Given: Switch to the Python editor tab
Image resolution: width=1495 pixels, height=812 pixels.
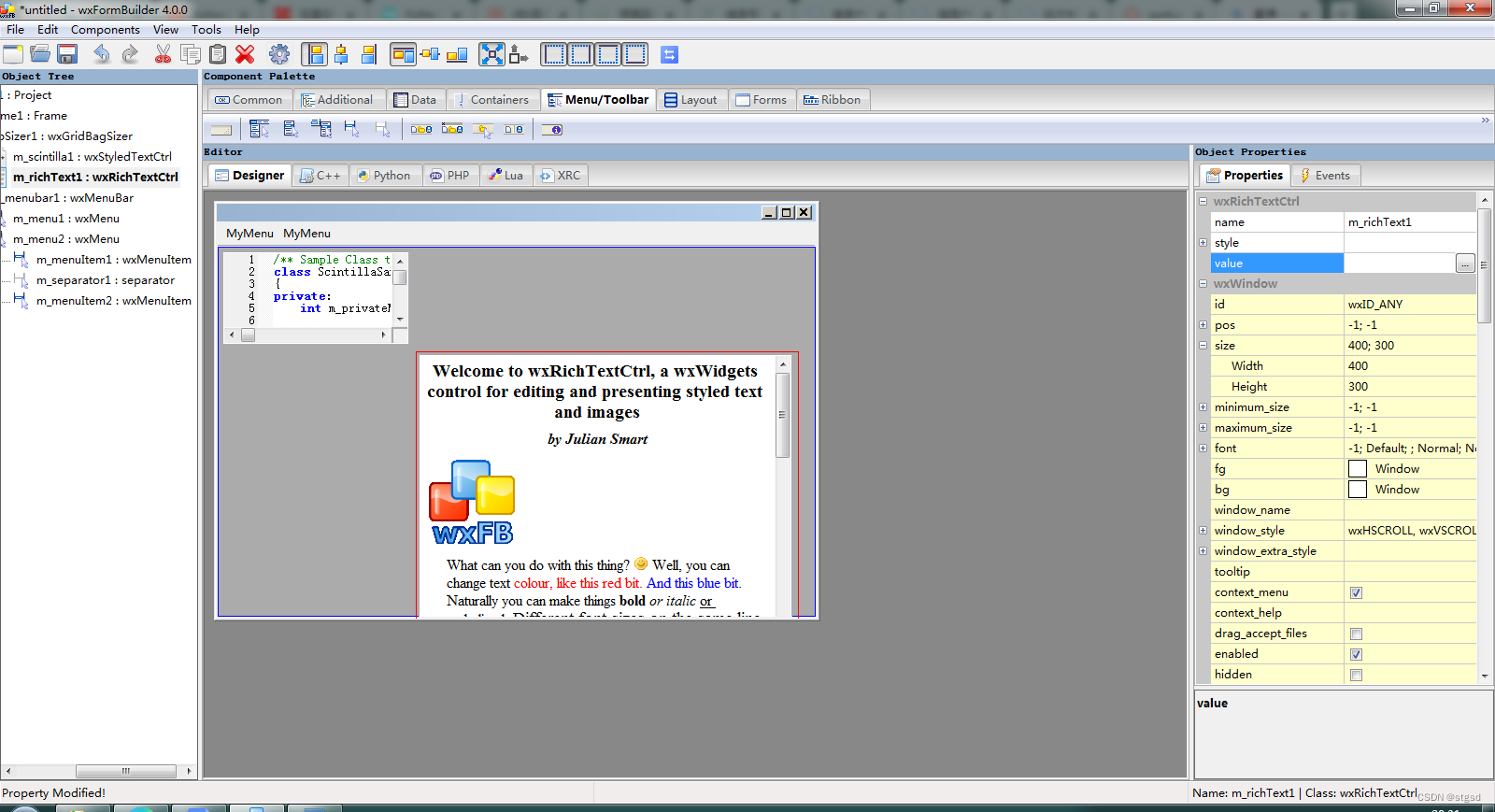Looking at the screenshot, I should (384, 176).
